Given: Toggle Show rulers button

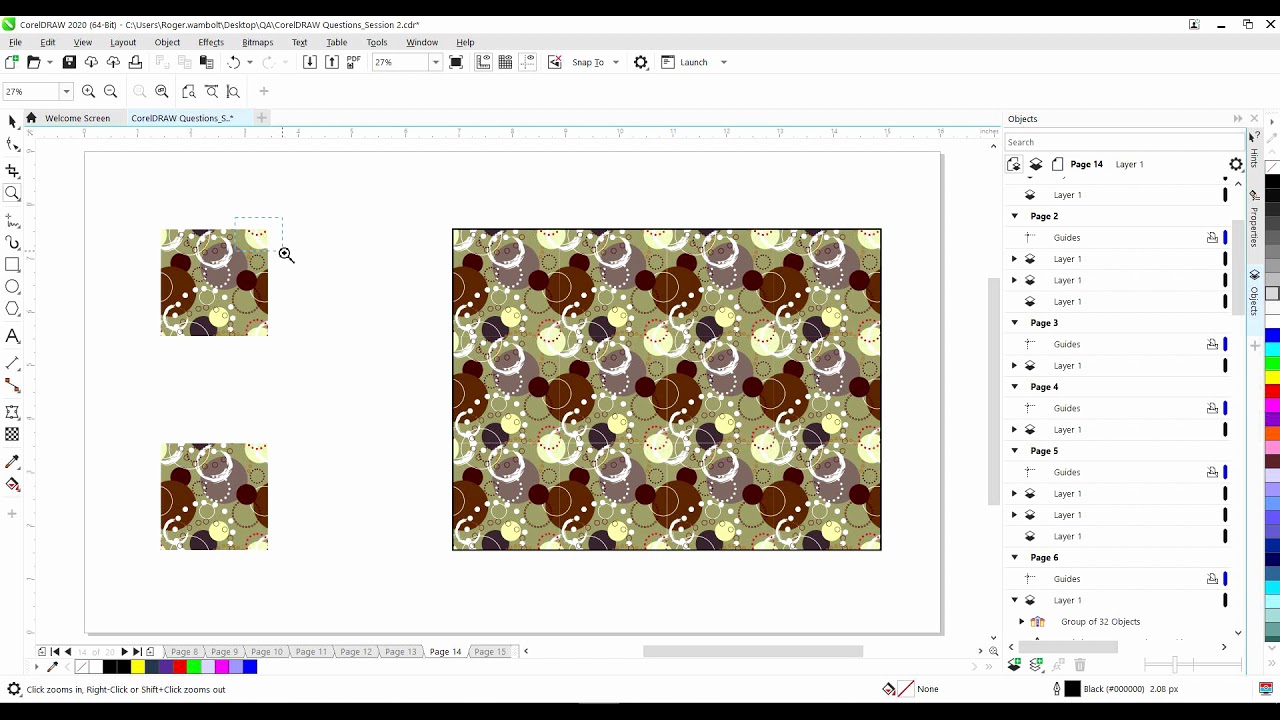Looking at the screenshot, I should [x=484, y=62].
